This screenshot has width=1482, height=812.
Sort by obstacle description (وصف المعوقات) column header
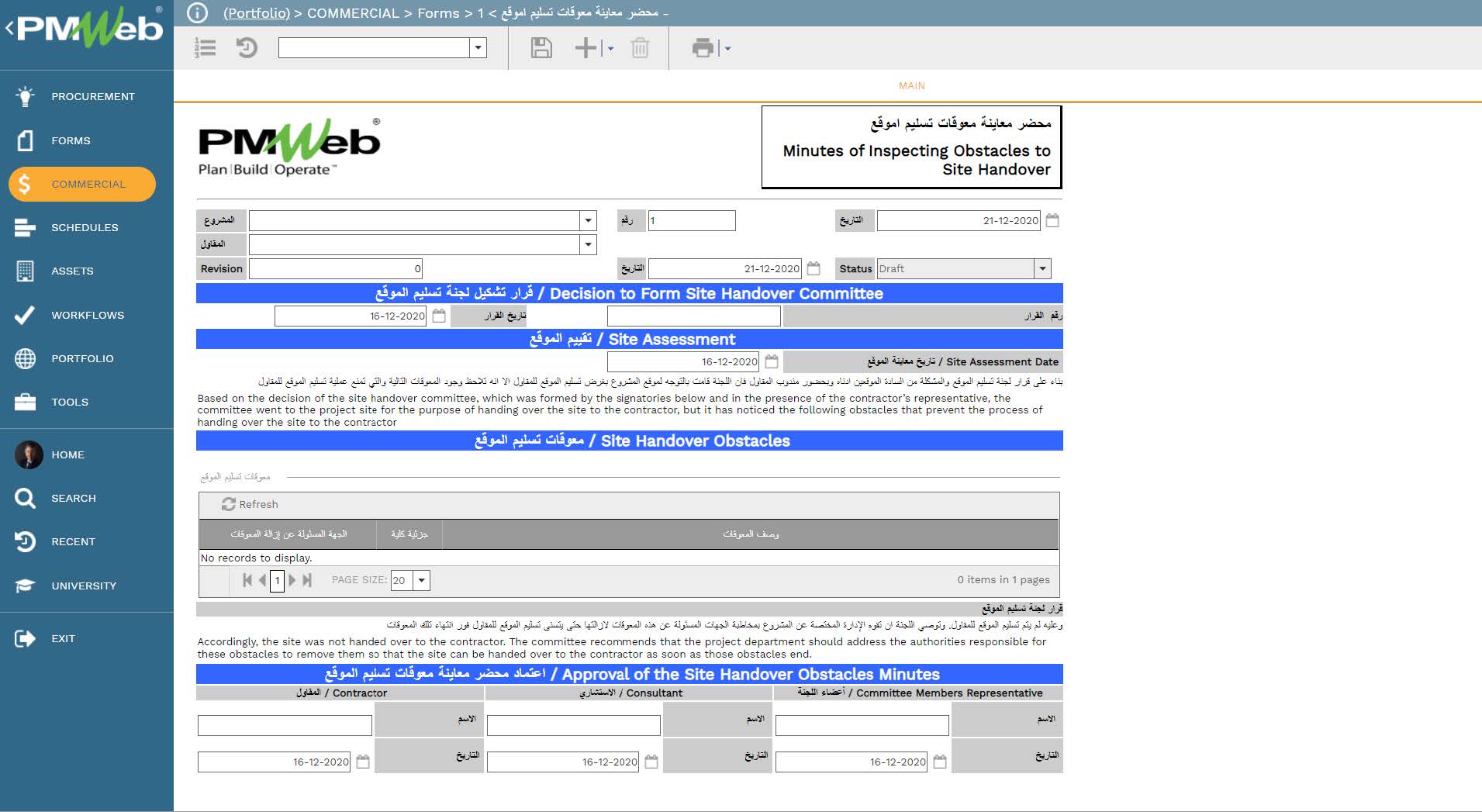751,534
